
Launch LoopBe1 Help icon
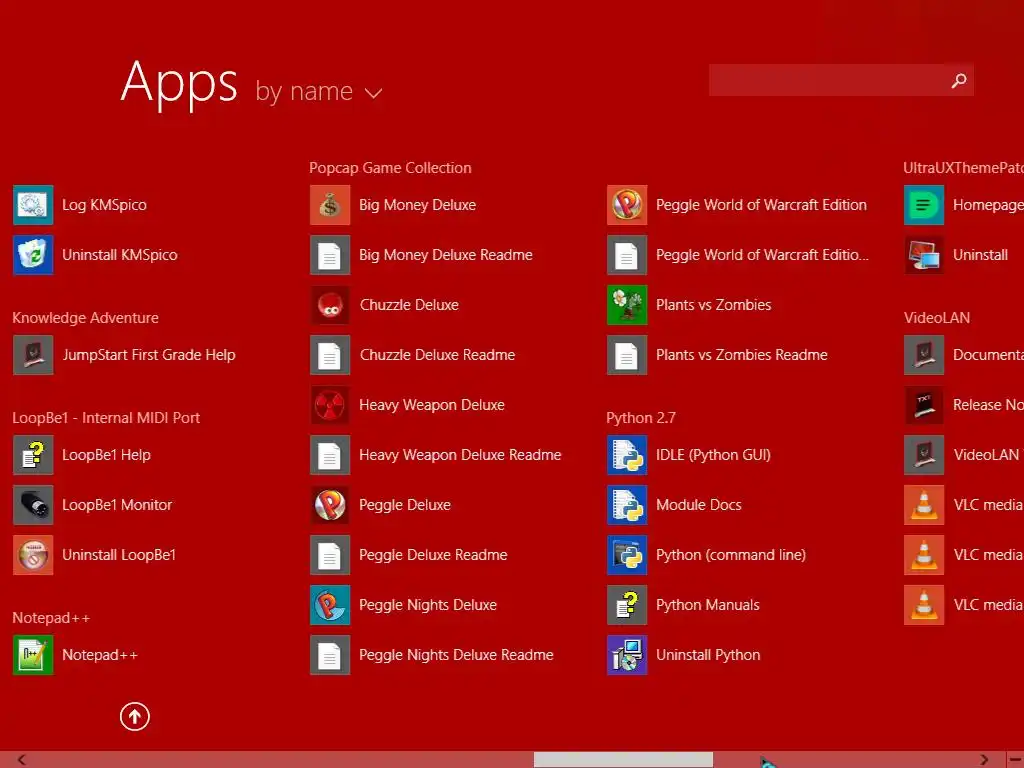(33, 455)
